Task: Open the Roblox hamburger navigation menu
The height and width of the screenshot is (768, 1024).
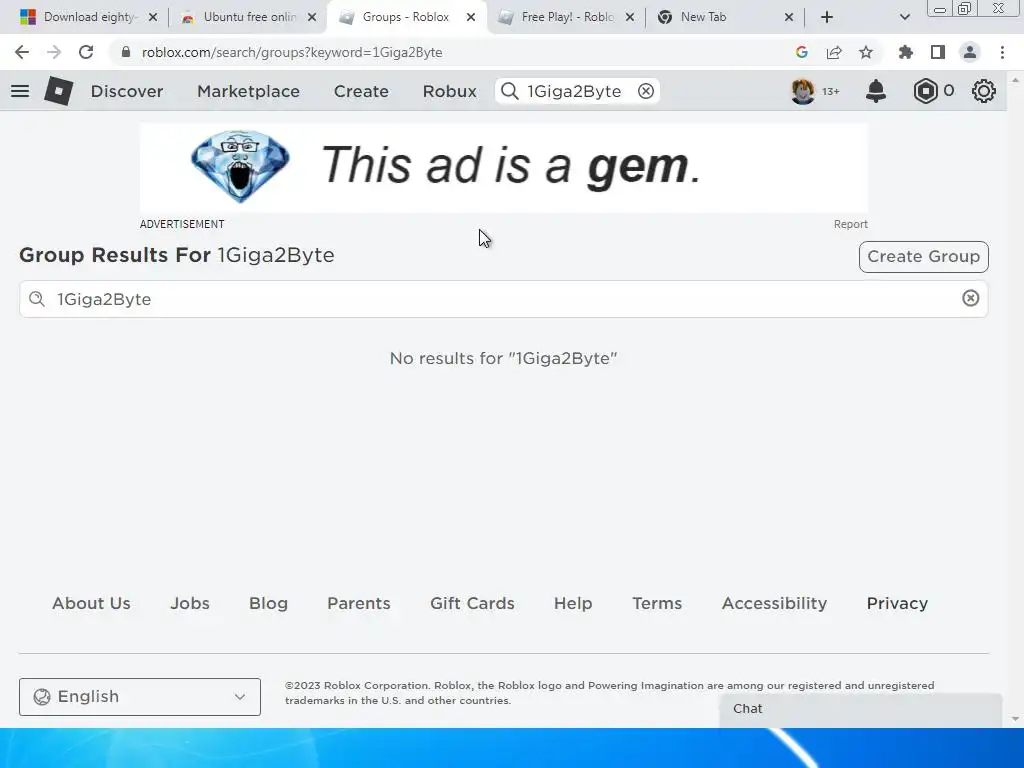Action: (20, 91)
